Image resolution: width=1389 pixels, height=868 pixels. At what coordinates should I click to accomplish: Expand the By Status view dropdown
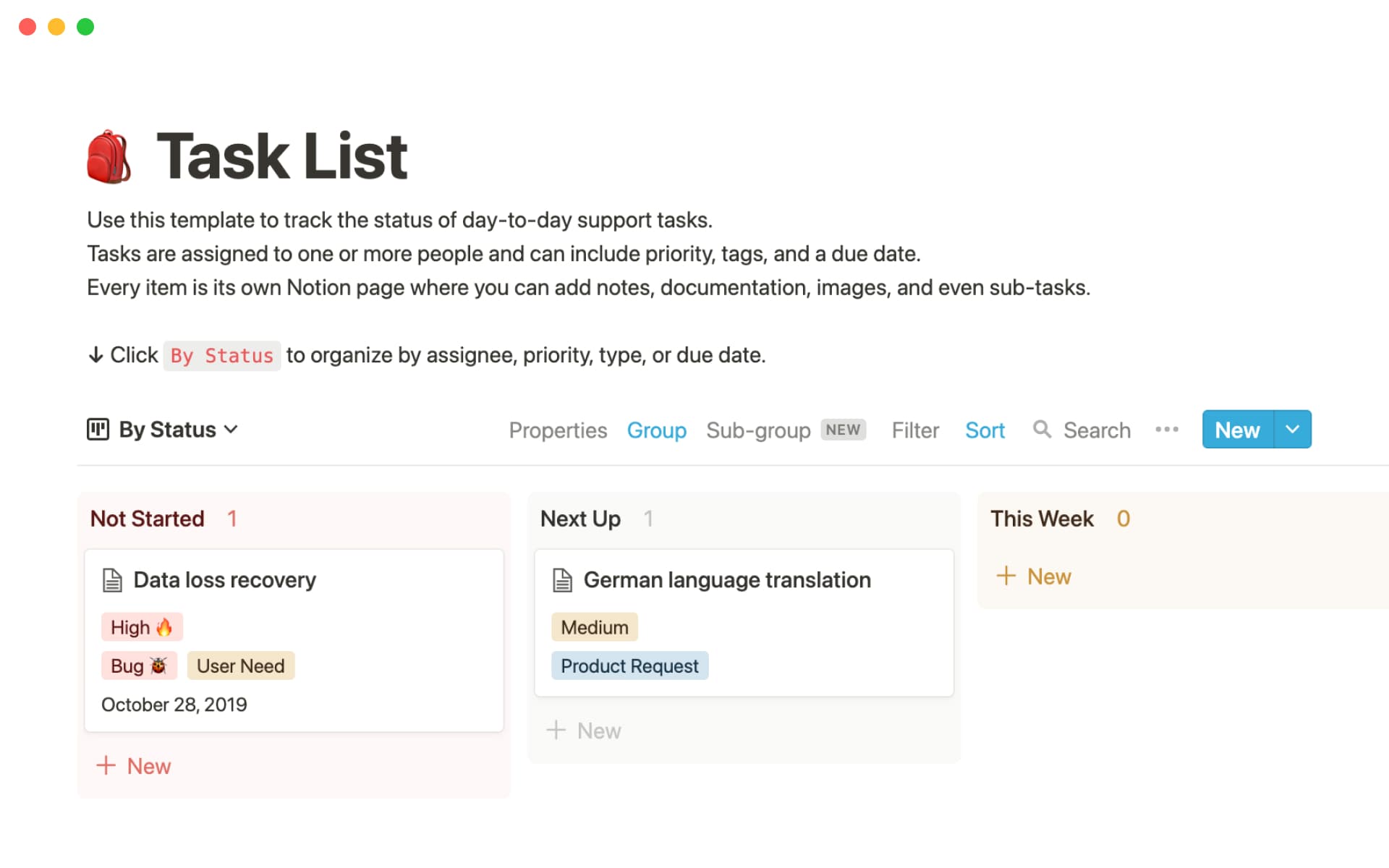click(231, 429)
